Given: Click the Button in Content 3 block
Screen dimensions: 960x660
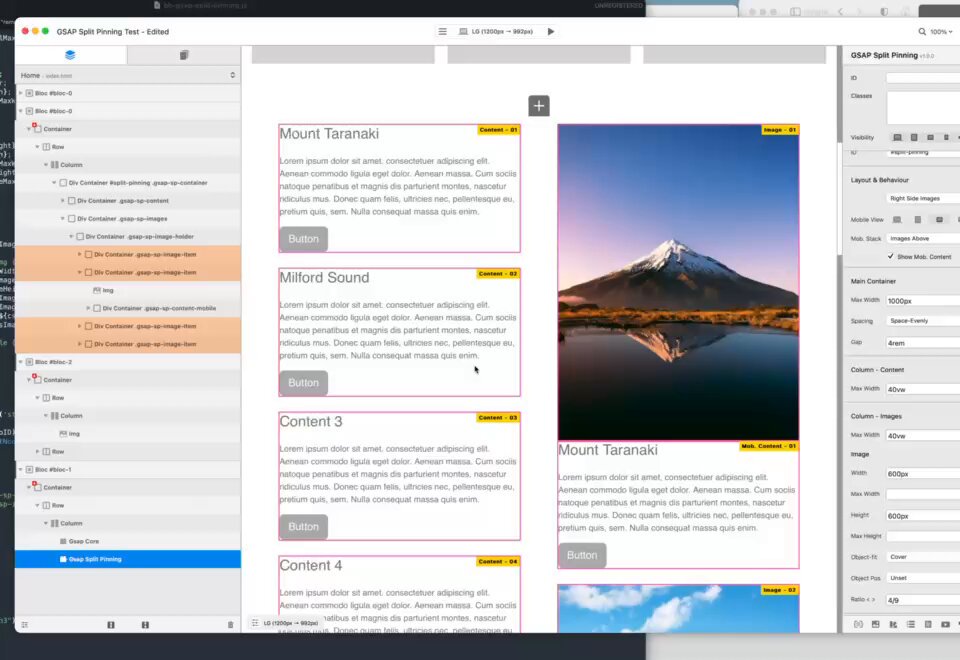Looking at the screenshot, I should click(304, 527).
